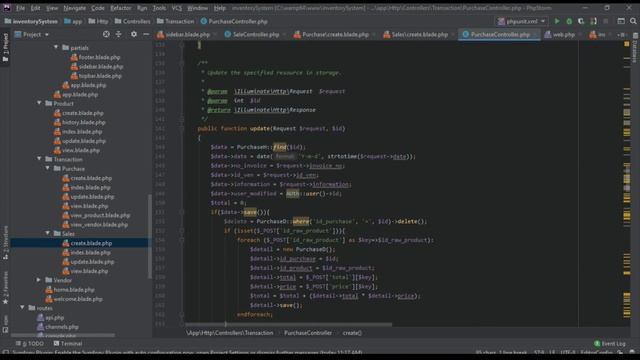This screenshot has height=360, width=640.
Task: Open the Navigate menu
Action: tap(75, 8)
